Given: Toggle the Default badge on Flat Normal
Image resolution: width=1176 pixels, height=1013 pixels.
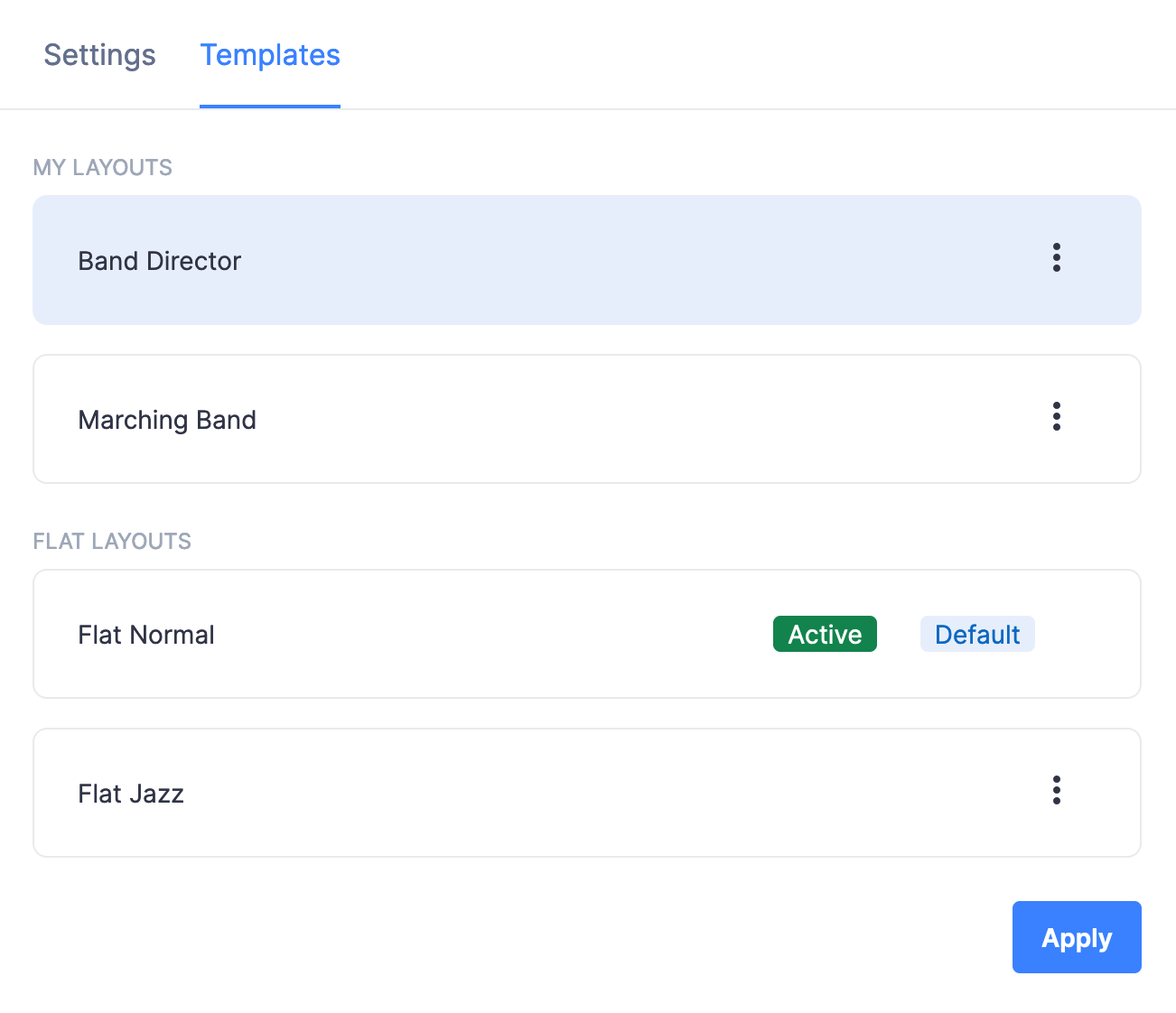Looking at the screenshot, I should click(977, 634).
